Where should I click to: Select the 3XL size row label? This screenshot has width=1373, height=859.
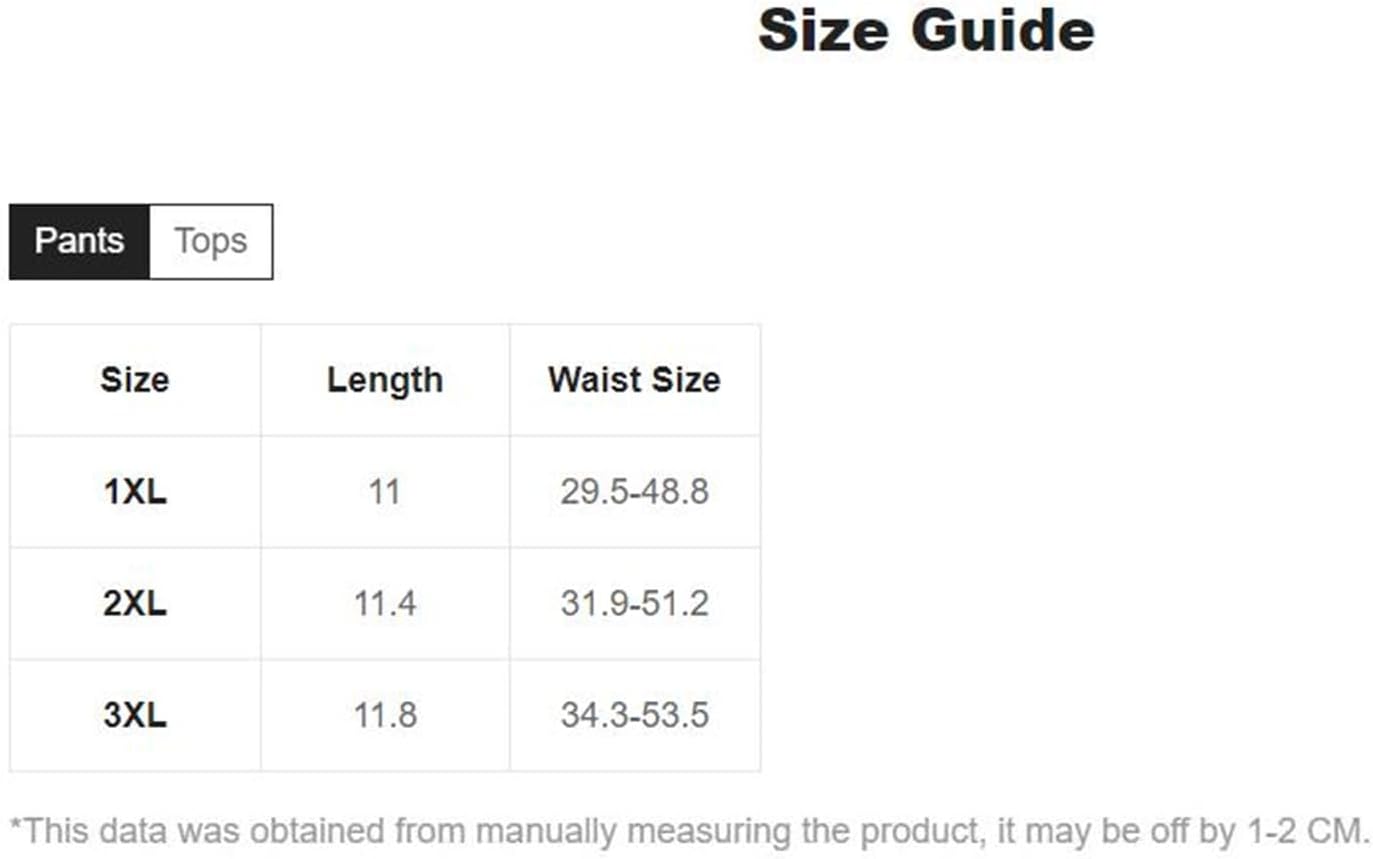[x=135, y=716]
